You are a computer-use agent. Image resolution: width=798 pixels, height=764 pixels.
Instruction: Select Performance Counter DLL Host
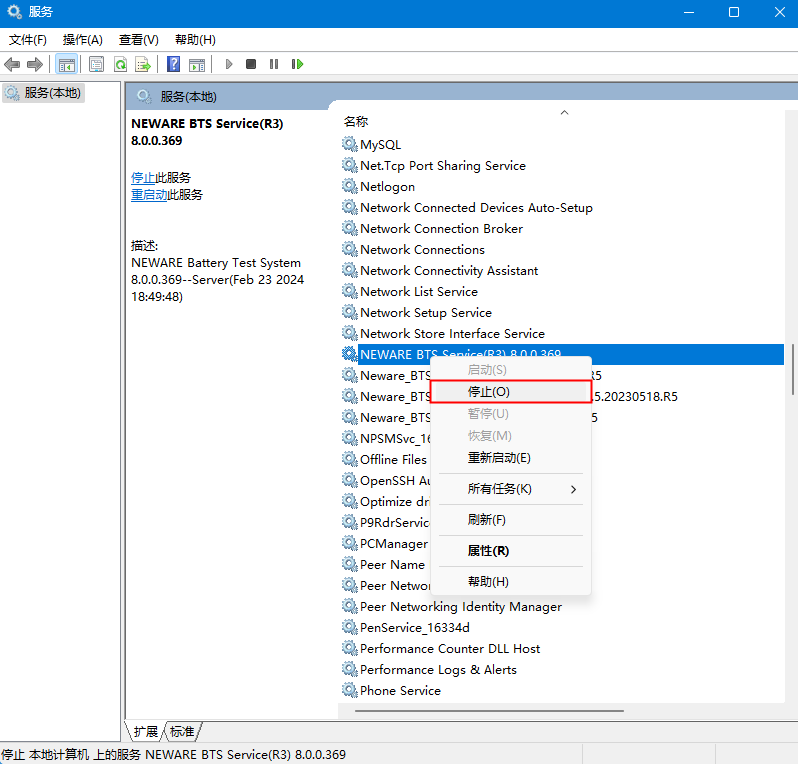point(450,648)
